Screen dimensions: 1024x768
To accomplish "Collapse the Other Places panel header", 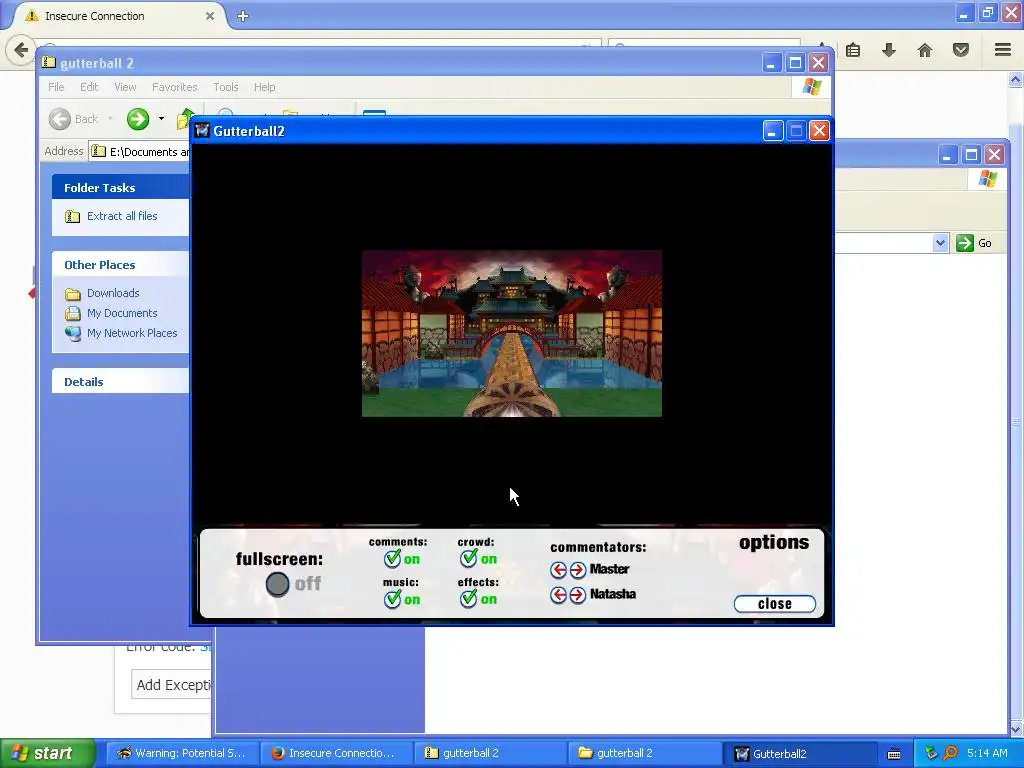I will point(120,264).
